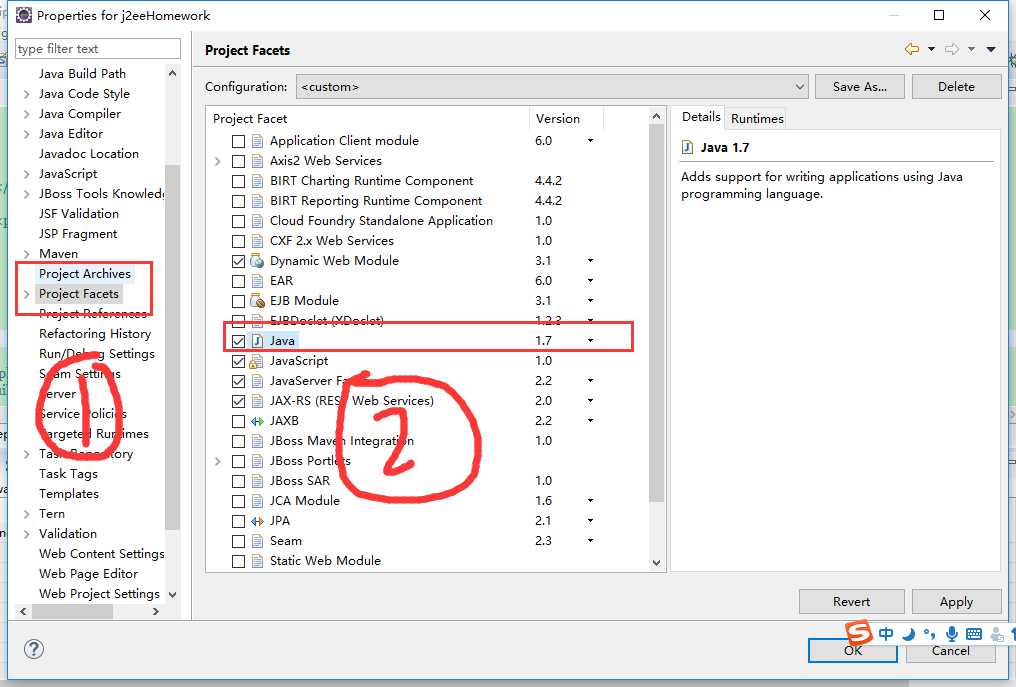Switch to the Runtimes tab
The width and height of the screenshot is (1016, 687).
(757, 119)
